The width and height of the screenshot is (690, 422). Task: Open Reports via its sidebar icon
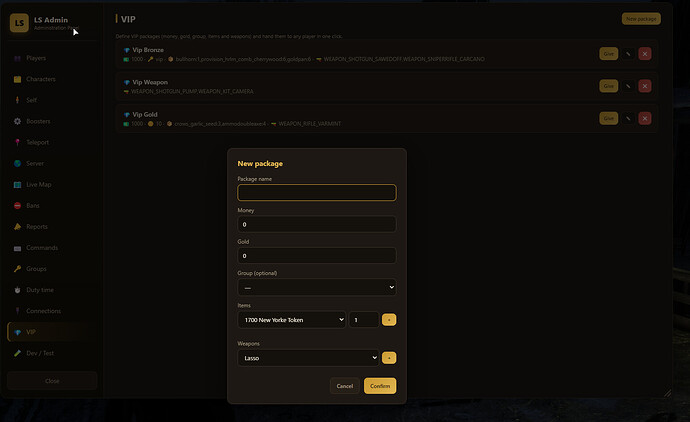[17, 227]
